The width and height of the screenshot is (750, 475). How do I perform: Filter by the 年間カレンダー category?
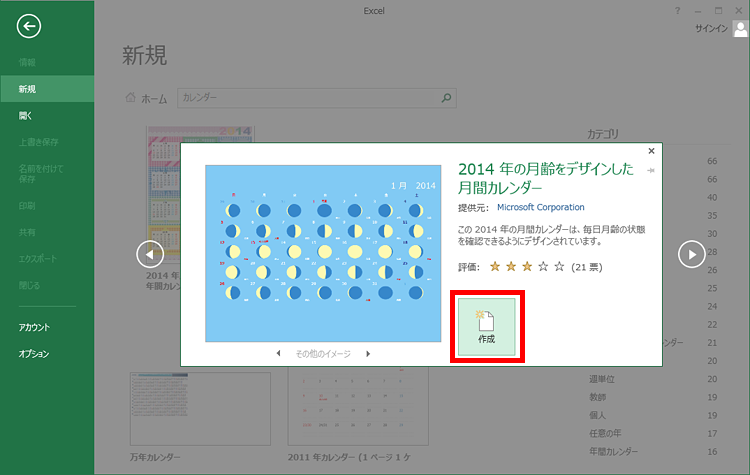pyautogui.click(x=614, y=452)
